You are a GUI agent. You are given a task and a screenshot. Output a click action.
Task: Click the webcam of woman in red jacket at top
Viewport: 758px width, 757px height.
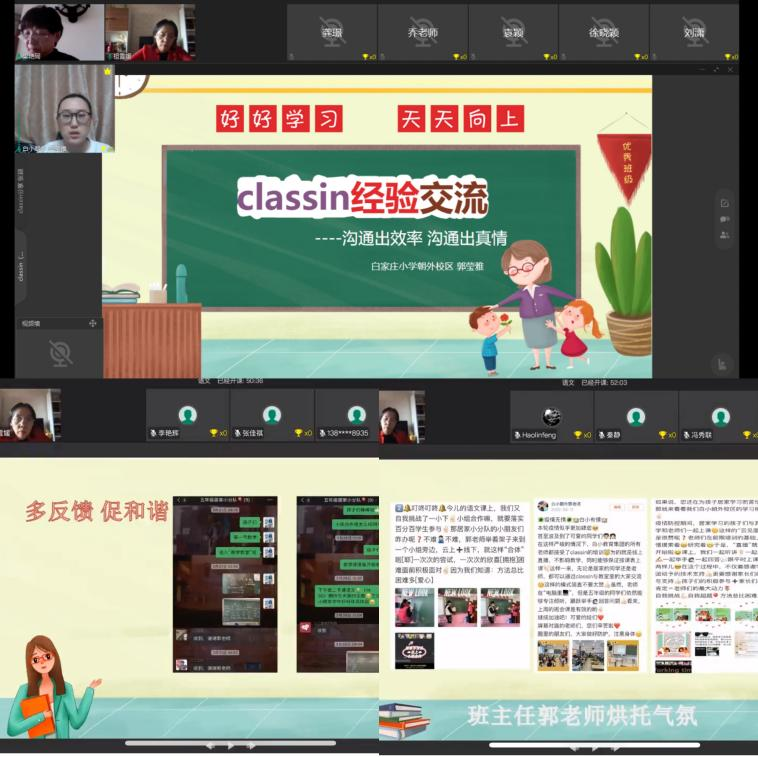150,32
